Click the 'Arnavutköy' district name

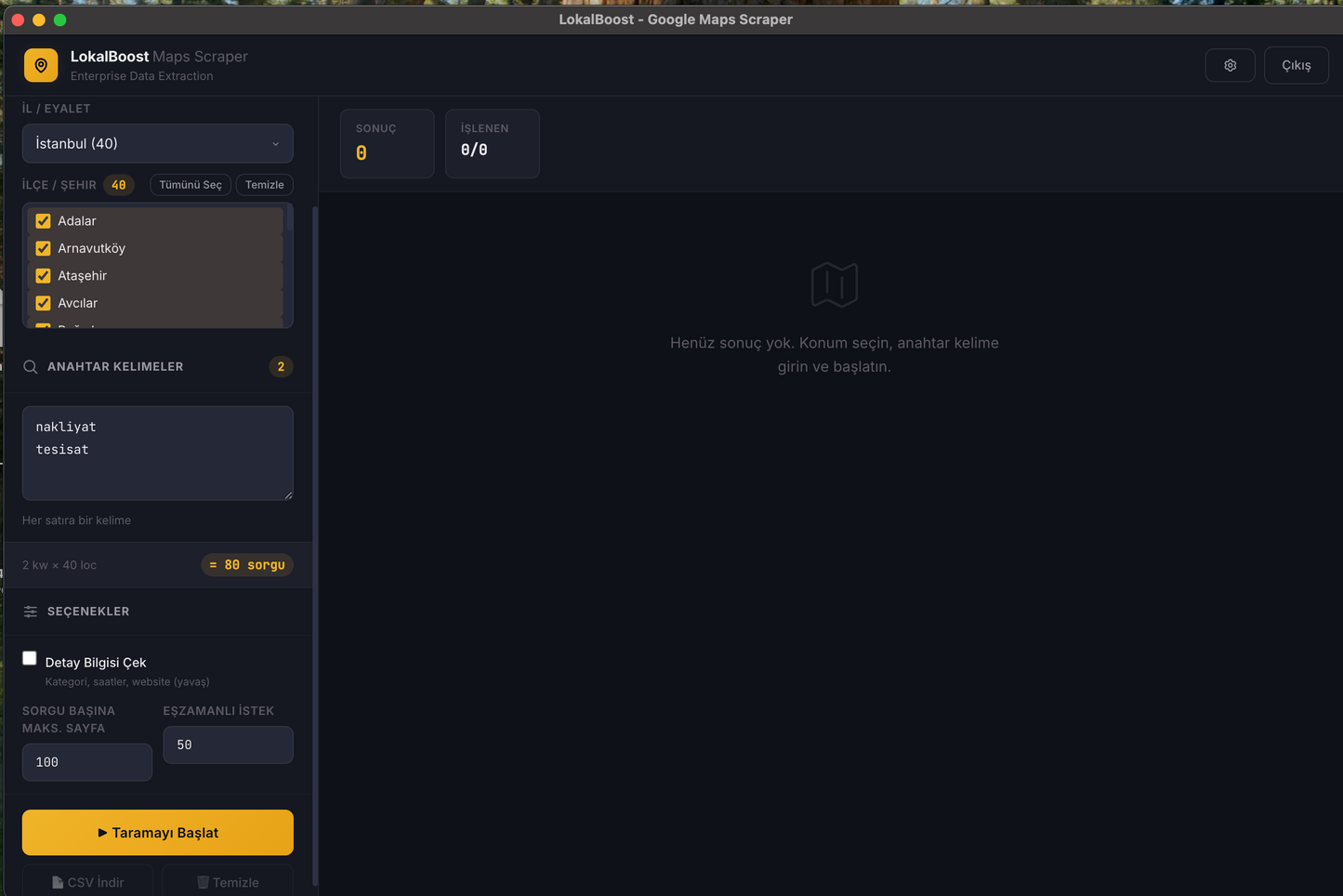91,248
